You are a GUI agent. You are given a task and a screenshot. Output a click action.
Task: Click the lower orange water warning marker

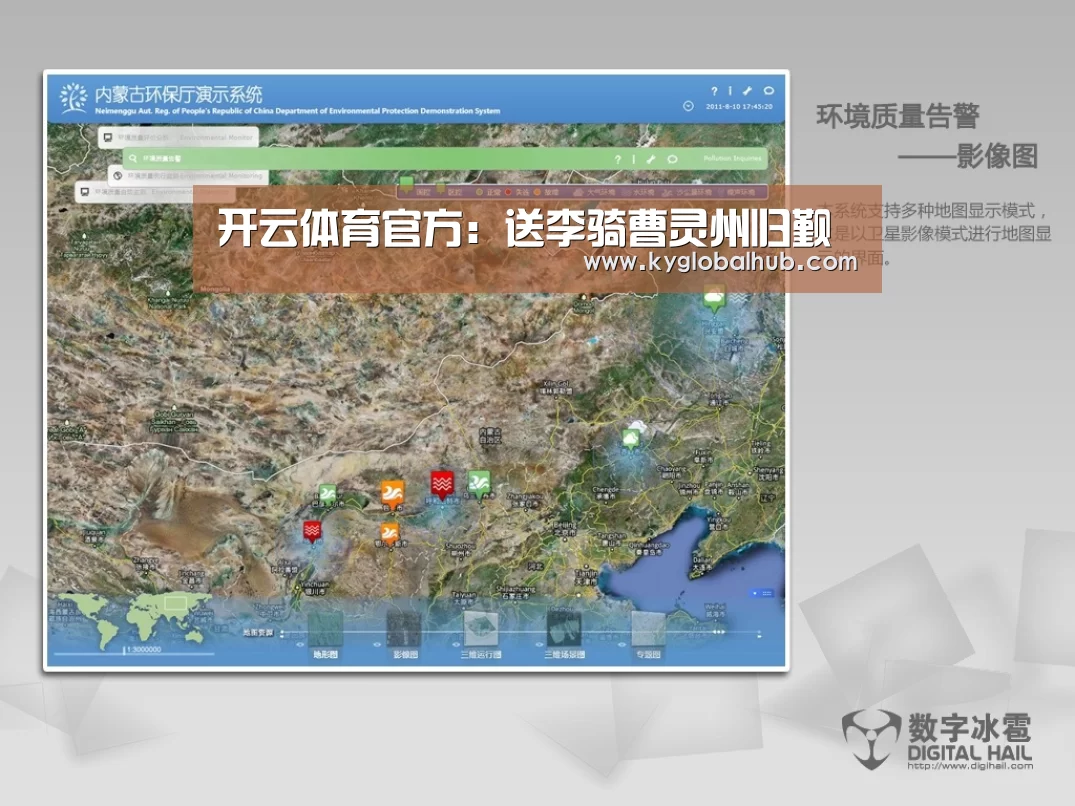point(389,534)
